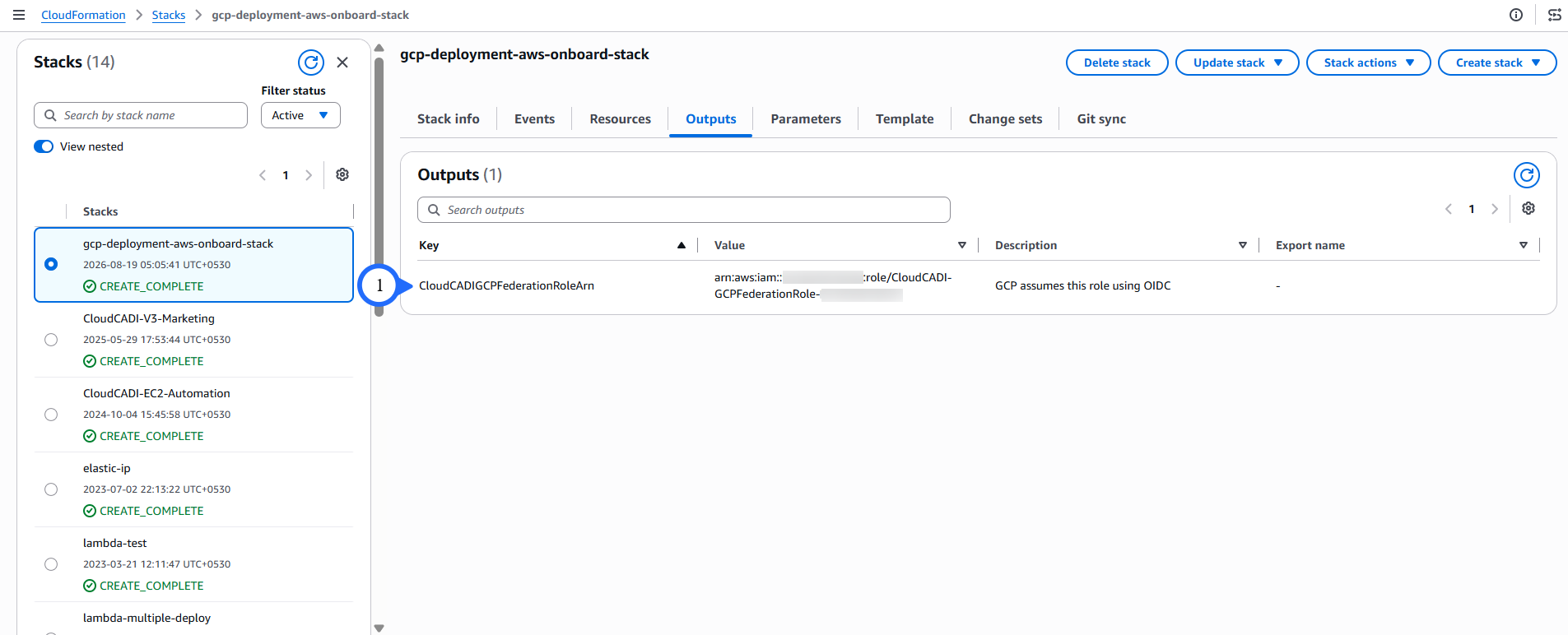Viewport: 1568px width, 635px height.
Task: Switch to the Stack info tab
Action: 448,118
